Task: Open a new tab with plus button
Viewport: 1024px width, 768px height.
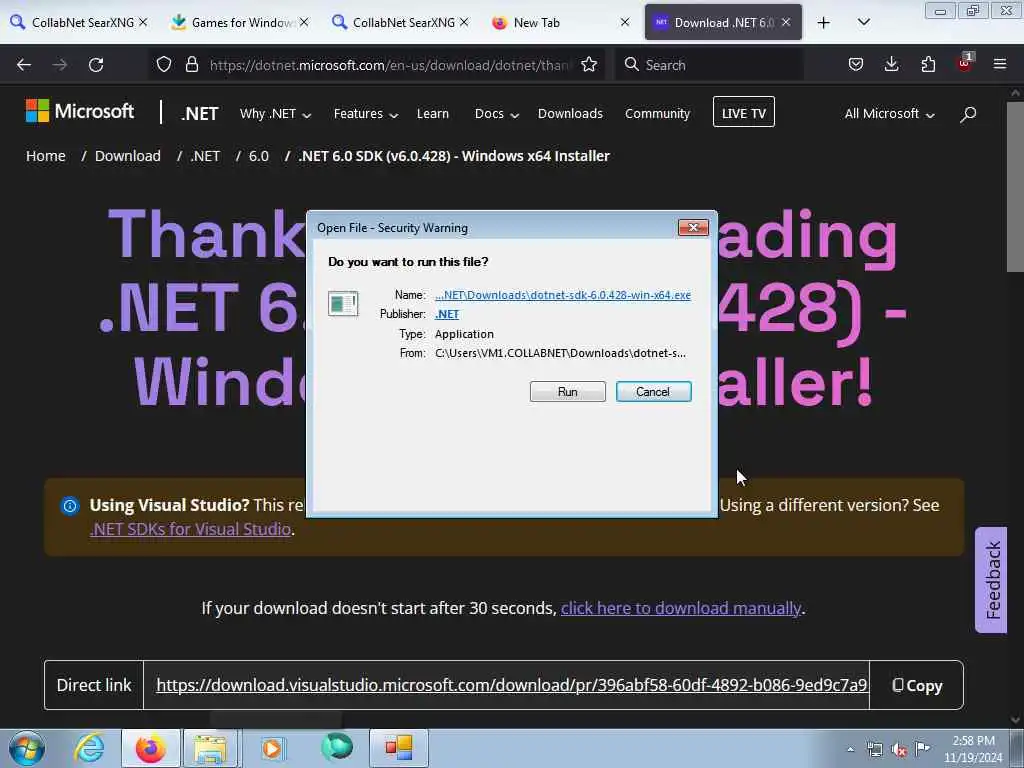Action: 824,23
